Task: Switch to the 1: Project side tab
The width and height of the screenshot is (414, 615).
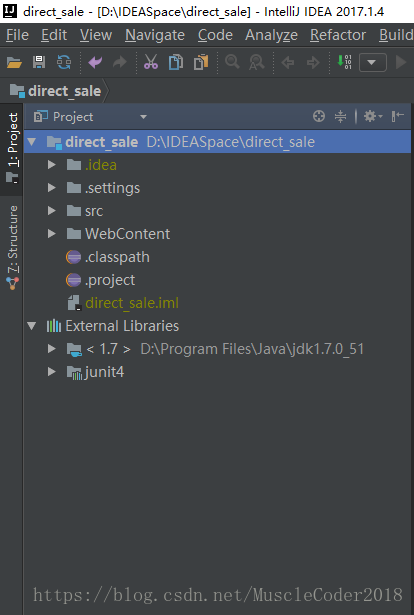Action: coord(12,149)
